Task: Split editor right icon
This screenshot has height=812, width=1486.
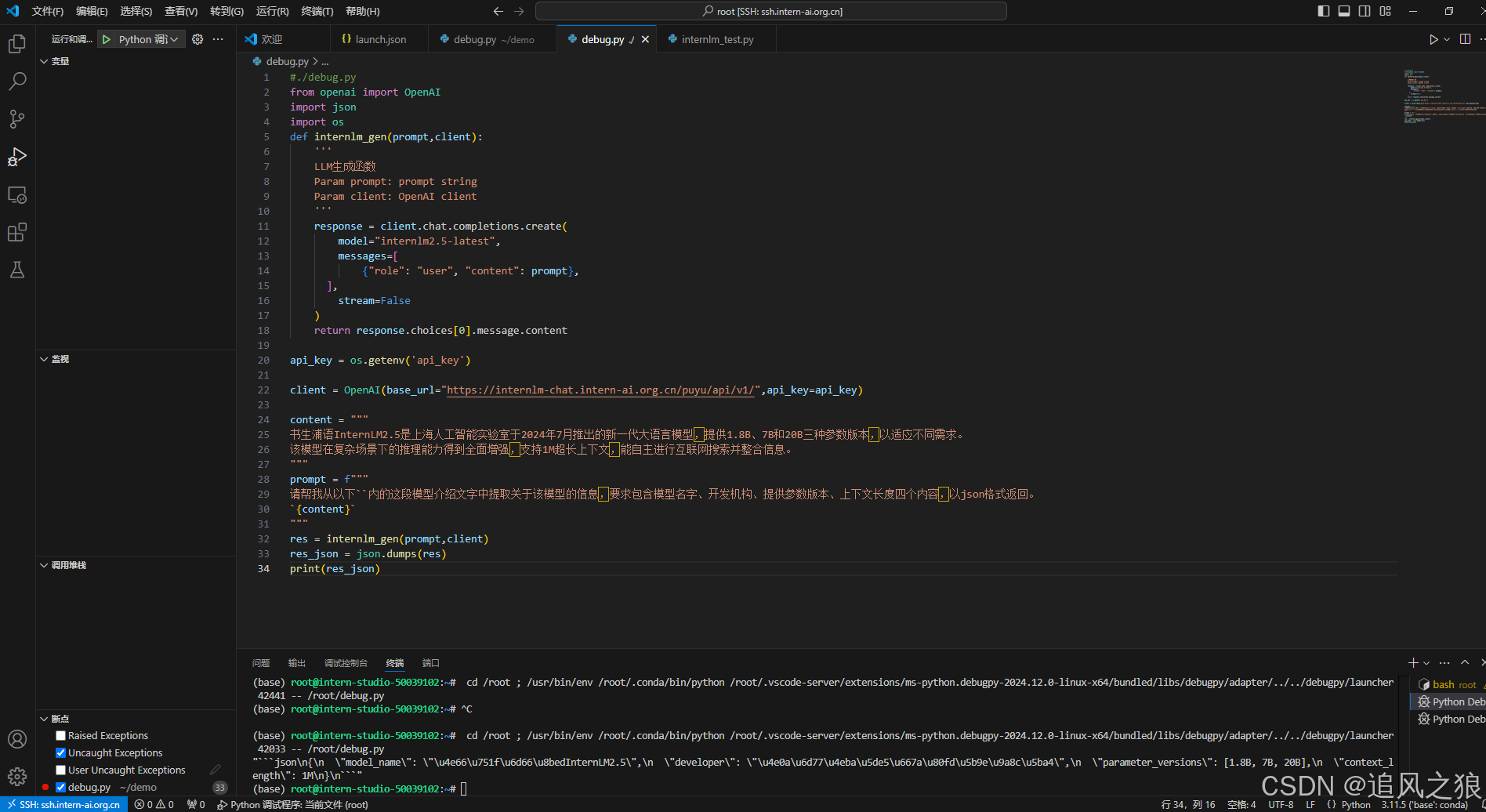Action: (x=1465, y=39)
